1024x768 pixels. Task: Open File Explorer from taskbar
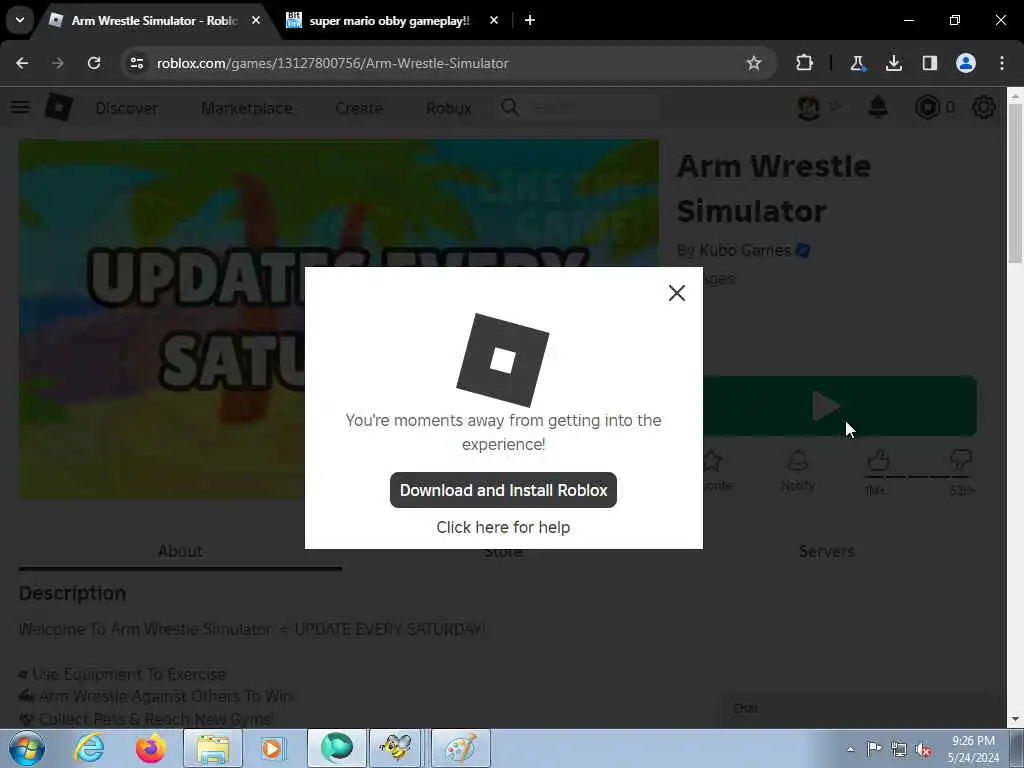[x=213, y=748]
